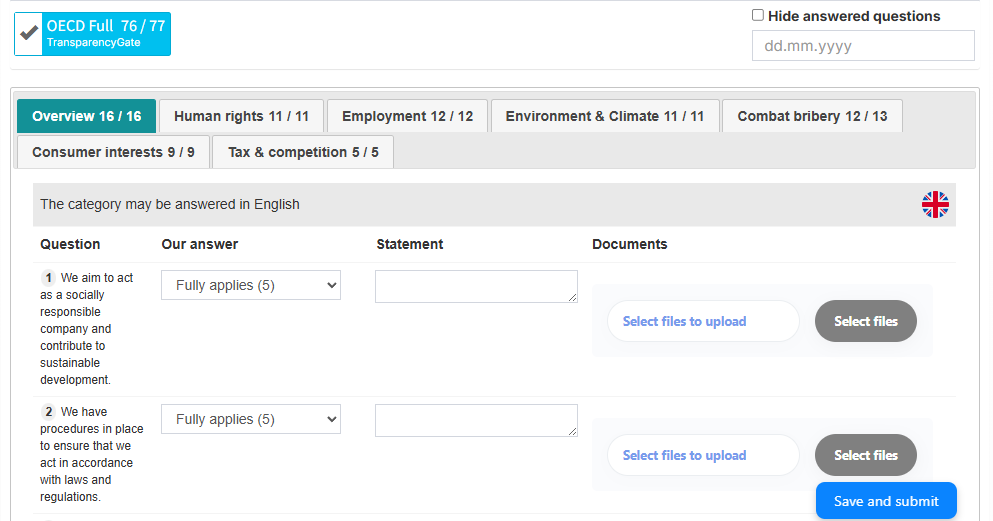The width and height of the screenshot is (993, 521).
Task: Open the Employment 12 / 12 tab
Action: 407,116
